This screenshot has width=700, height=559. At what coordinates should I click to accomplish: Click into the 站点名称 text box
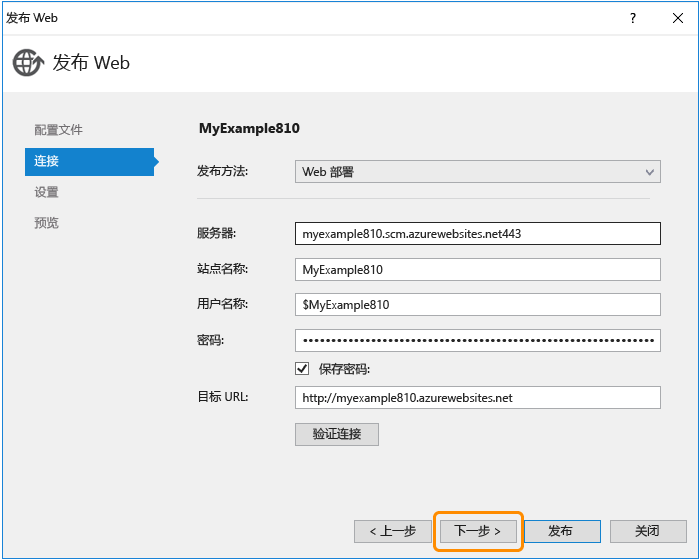pos(478,270)
